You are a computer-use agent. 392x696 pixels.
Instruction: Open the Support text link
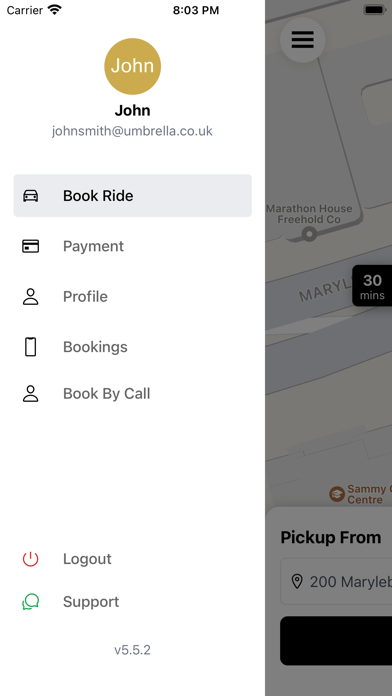91,602
